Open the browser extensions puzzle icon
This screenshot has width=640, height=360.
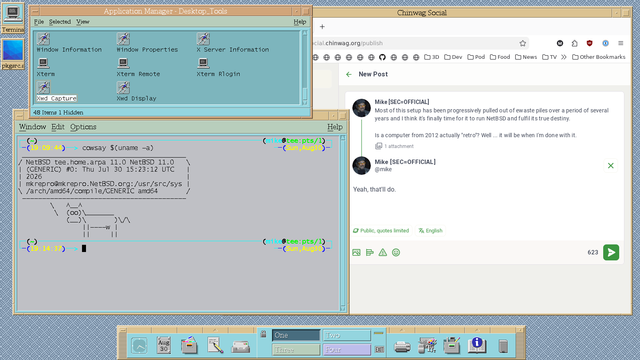click(x=574, y=43)
